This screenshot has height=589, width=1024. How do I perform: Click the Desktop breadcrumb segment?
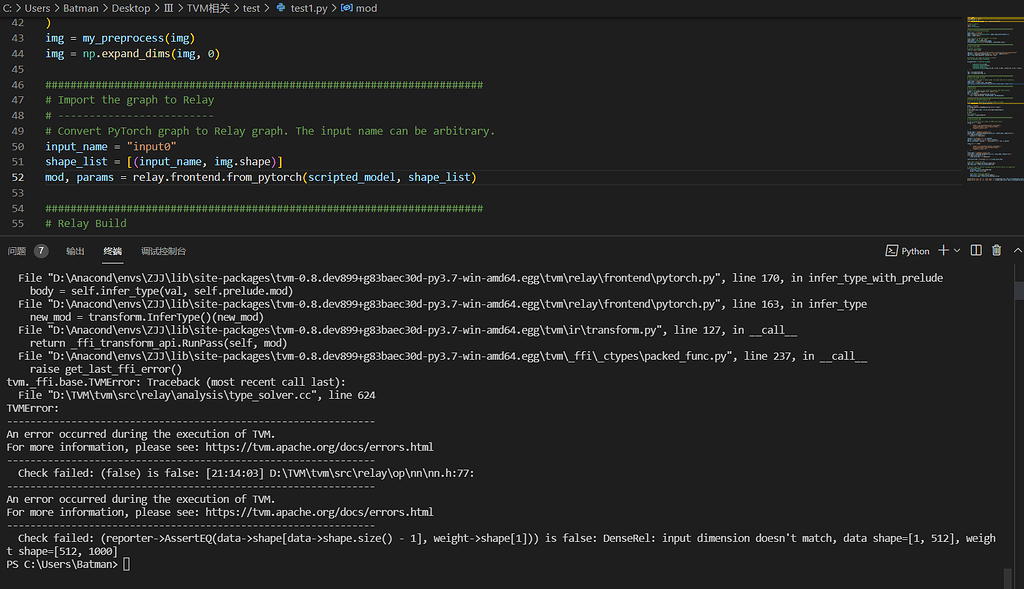(129, 8)
